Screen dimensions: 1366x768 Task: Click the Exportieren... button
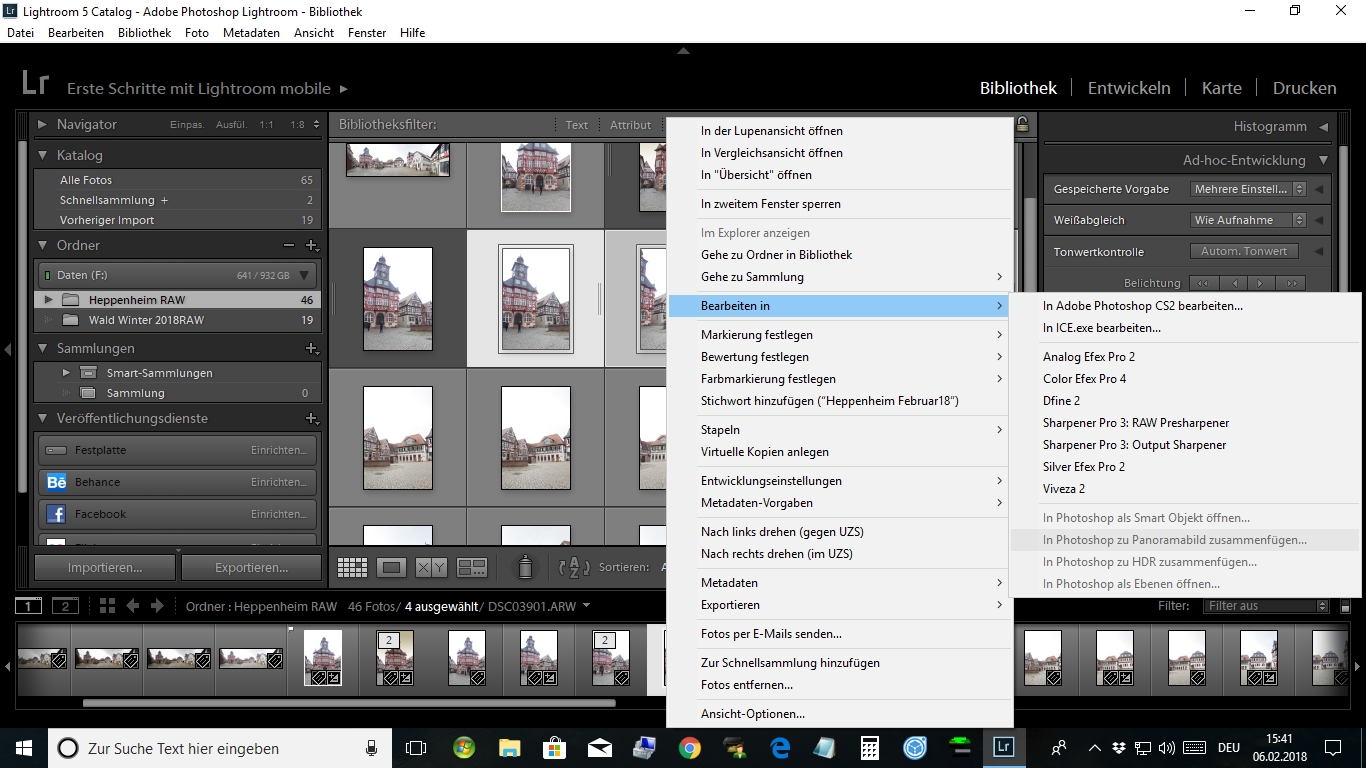click(x=251, y=567)
